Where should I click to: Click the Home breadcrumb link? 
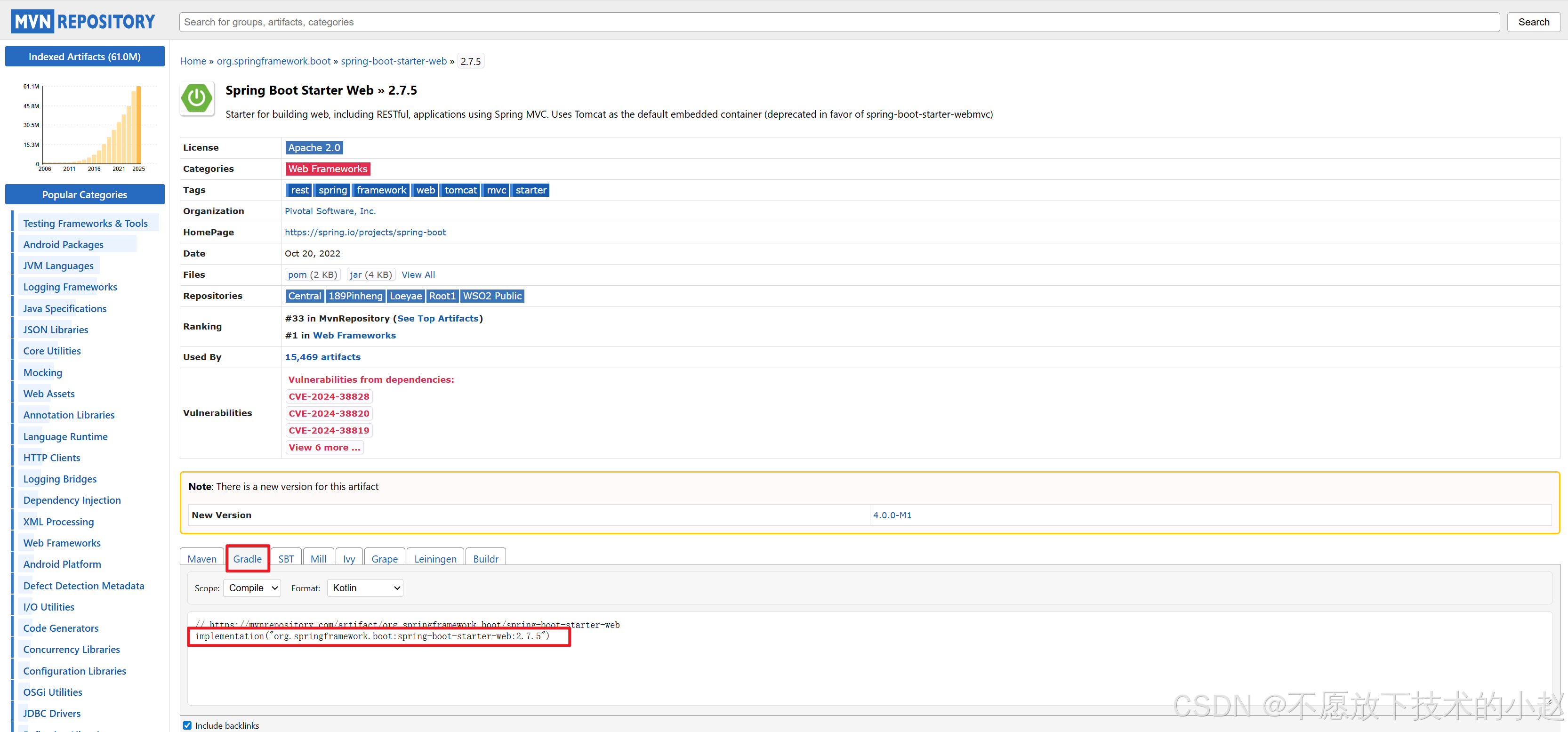coord(193,61)
